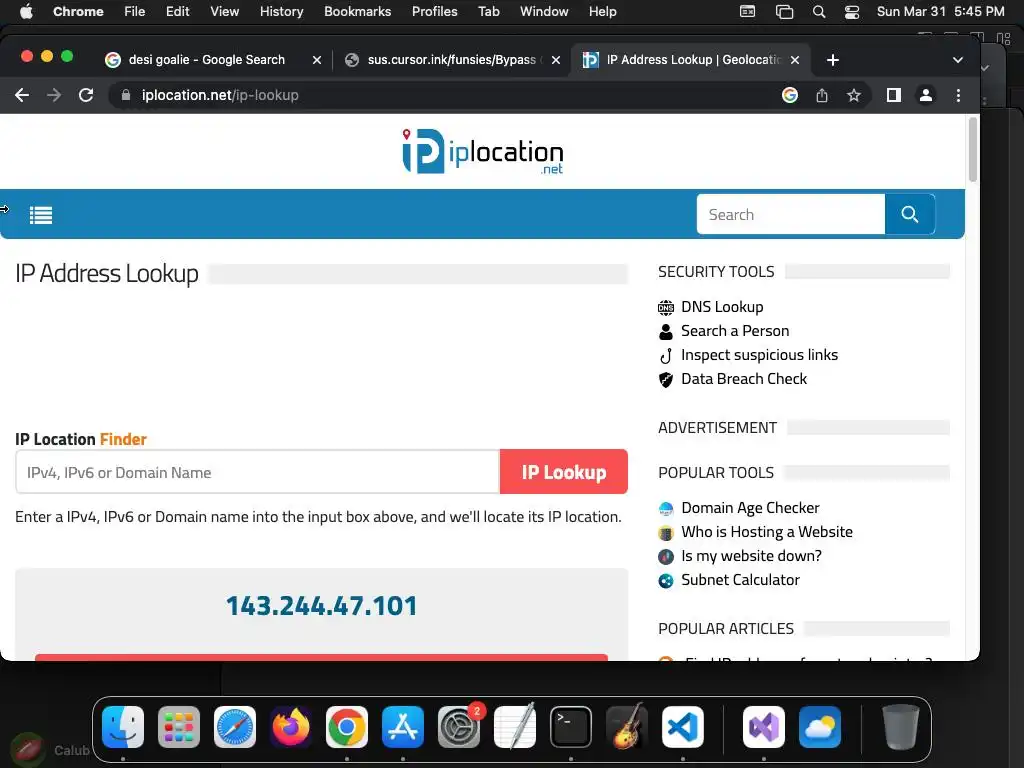Bookmark this page with the star icon
Screen dimensions: 1024x768
tap(854, 95)
